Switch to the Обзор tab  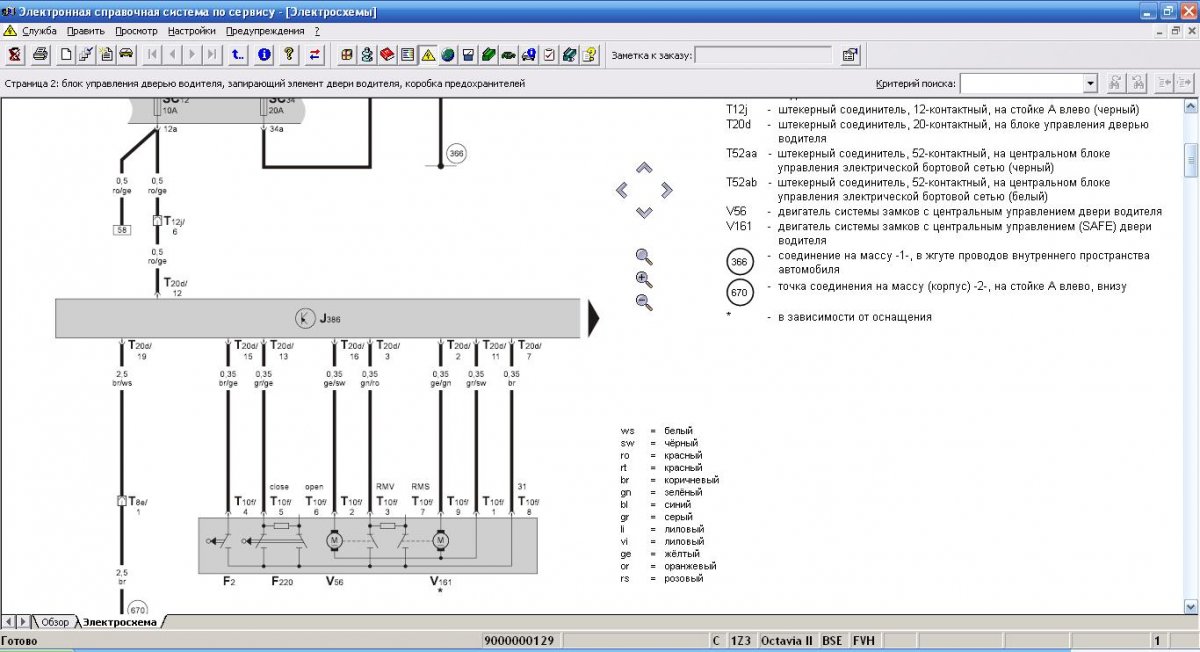(x=55, y=622)
